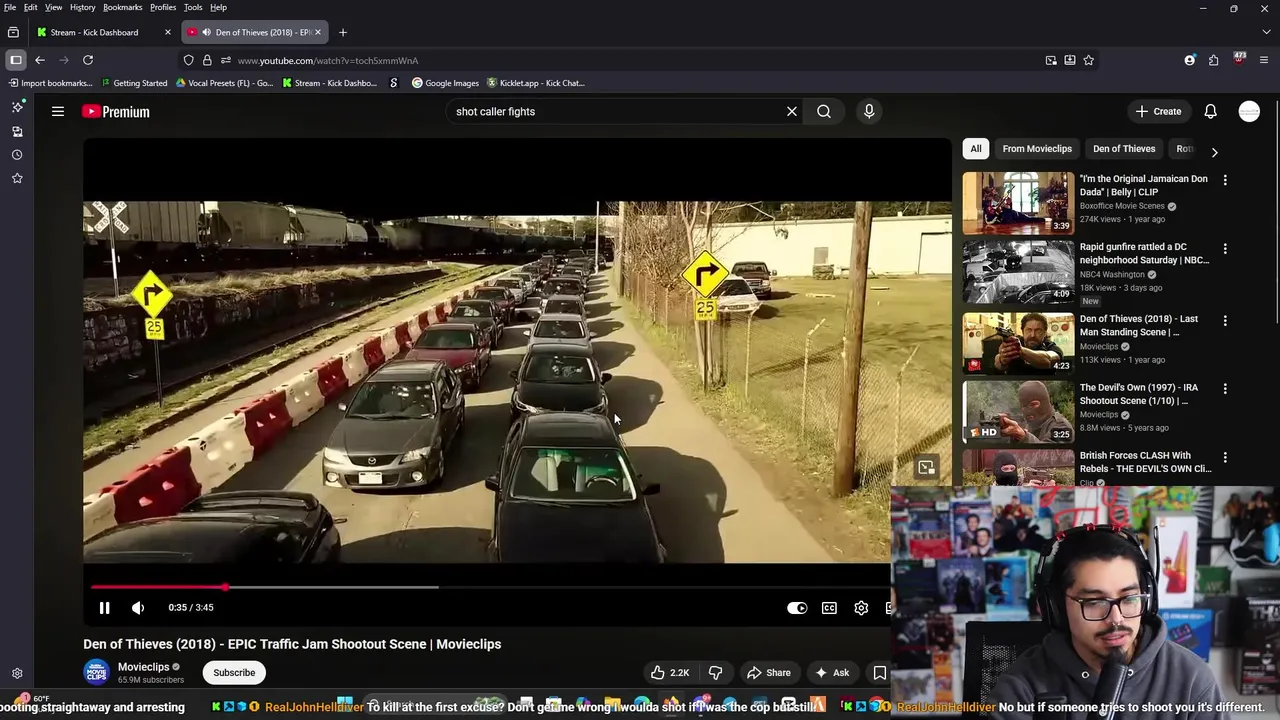Open the Rapid gunfire NBC video thumbnail
The image size is (1280, 720).
(1018, 272)
